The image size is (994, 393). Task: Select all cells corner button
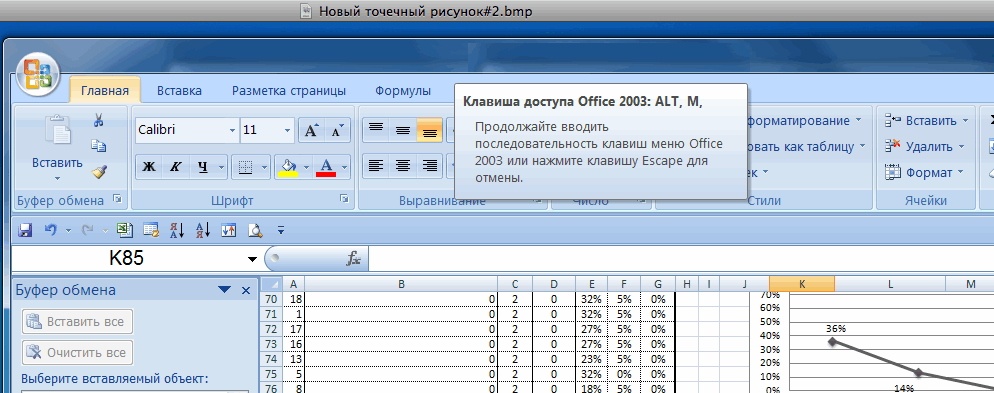click(x=271, y=284)
